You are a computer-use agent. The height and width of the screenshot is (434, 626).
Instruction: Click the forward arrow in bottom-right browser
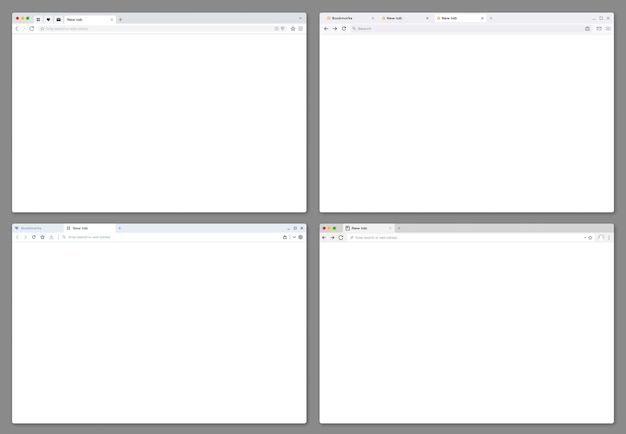332,238
